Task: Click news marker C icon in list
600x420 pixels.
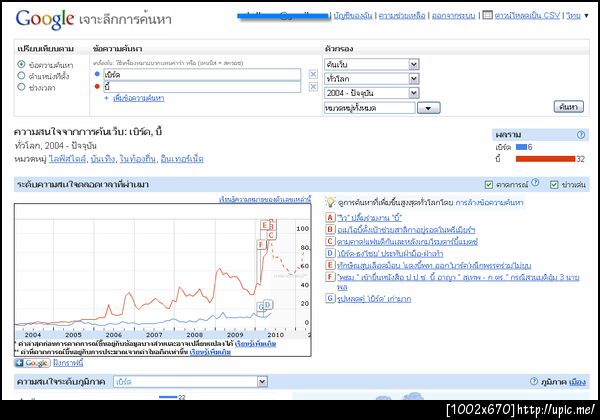Action: point(330,241)
